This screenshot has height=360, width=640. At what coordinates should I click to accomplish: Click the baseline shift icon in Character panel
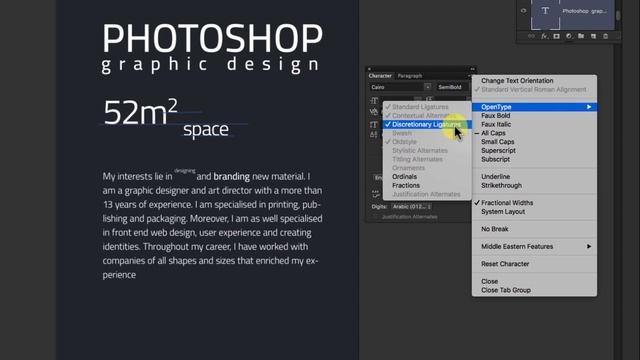pyautogui.click(x=373, y=135)
